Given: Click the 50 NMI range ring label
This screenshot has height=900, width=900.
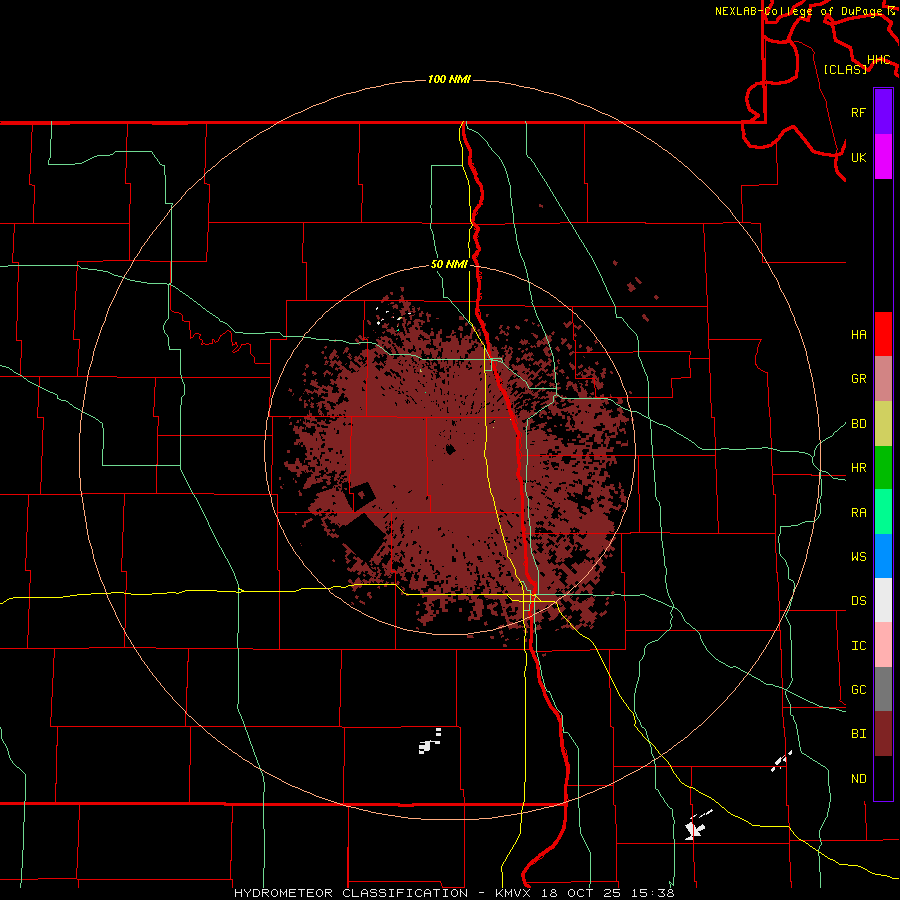Looking at the screenshot, I should pyautogui.click(x=449, y=265).
